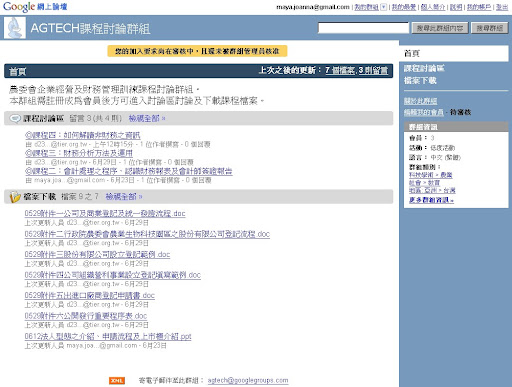Click the 搜尋群組 button

(x=490, y=28)
